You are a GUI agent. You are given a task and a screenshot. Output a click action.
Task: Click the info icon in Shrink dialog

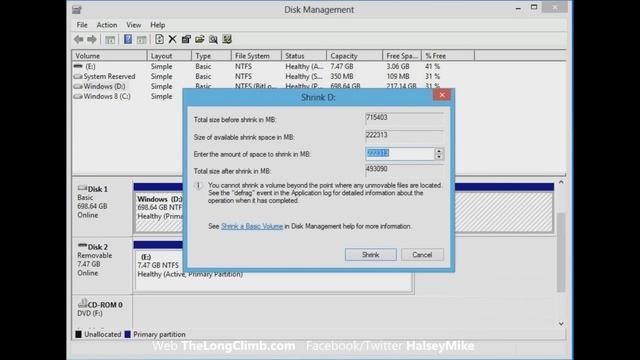tap(198, 186)
